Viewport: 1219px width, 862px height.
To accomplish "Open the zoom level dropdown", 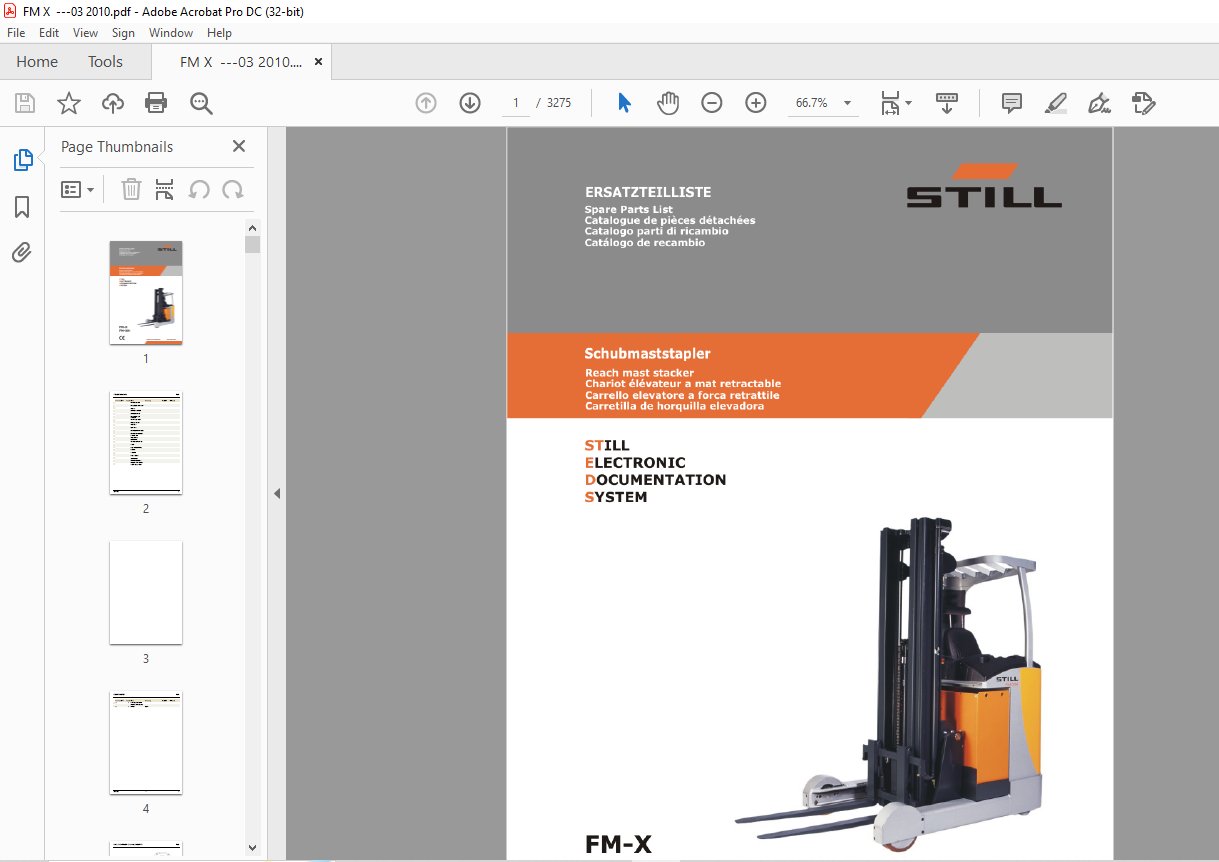I will pyautogui.click(x=848, y=103).
